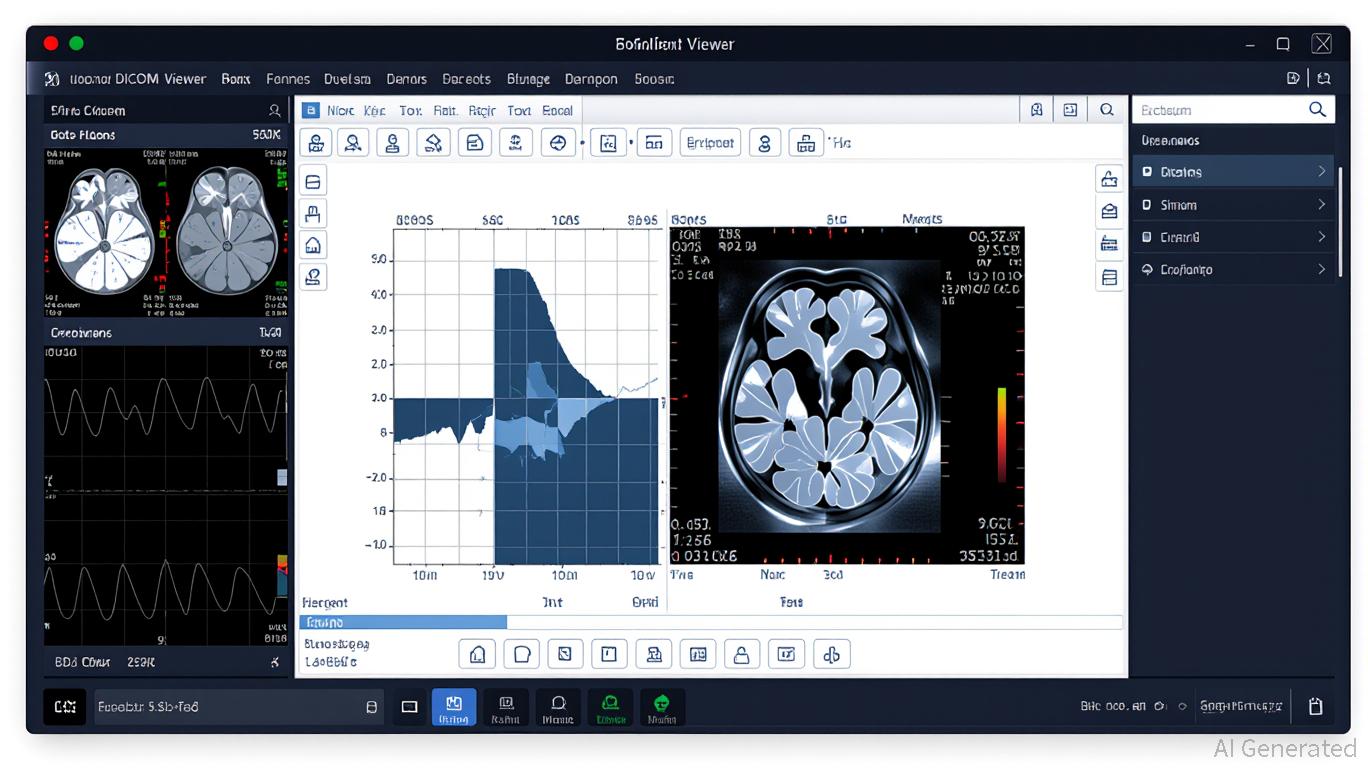Click the house icon in left vertical toolbar
Image resolution: width=1368 pixels, height=768 pixels.
(313, 245)
